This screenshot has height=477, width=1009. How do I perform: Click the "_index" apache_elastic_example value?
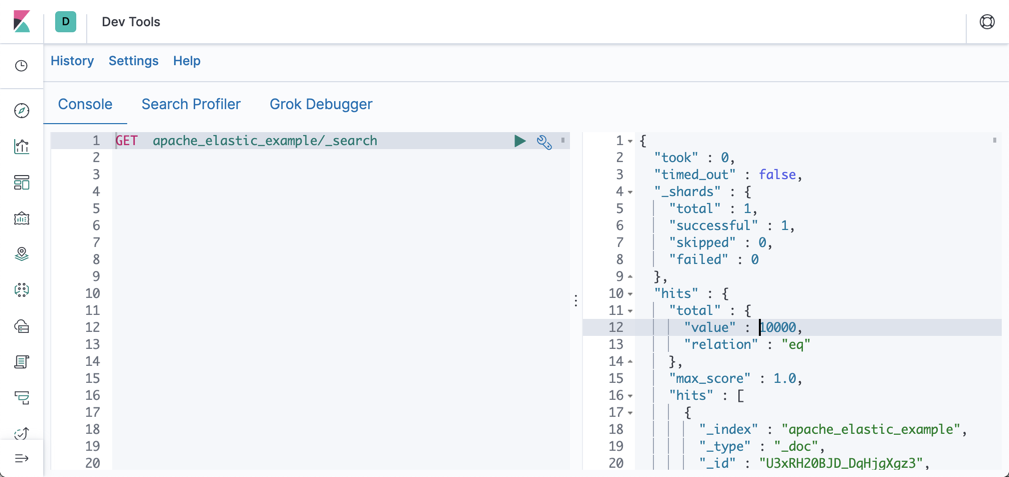(872, 429)
